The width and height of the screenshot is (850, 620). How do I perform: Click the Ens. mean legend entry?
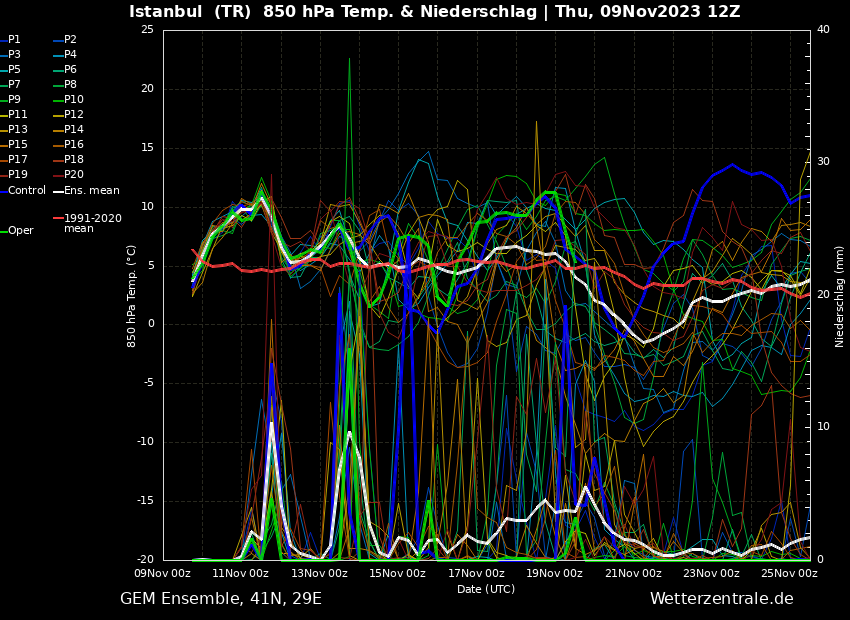pyautogui.click(x=87, y=191)
